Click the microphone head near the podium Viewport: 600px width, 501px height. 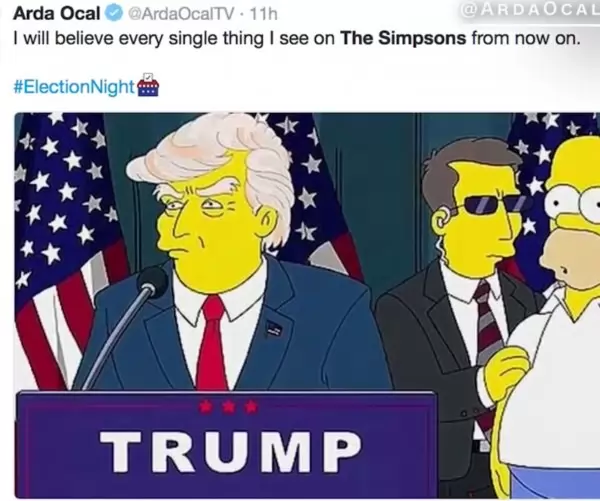[152, 281]
